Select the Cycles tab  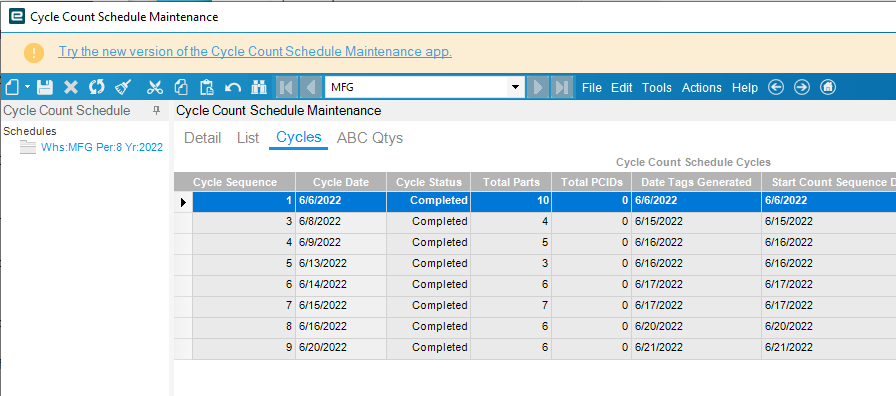[298, 137]
